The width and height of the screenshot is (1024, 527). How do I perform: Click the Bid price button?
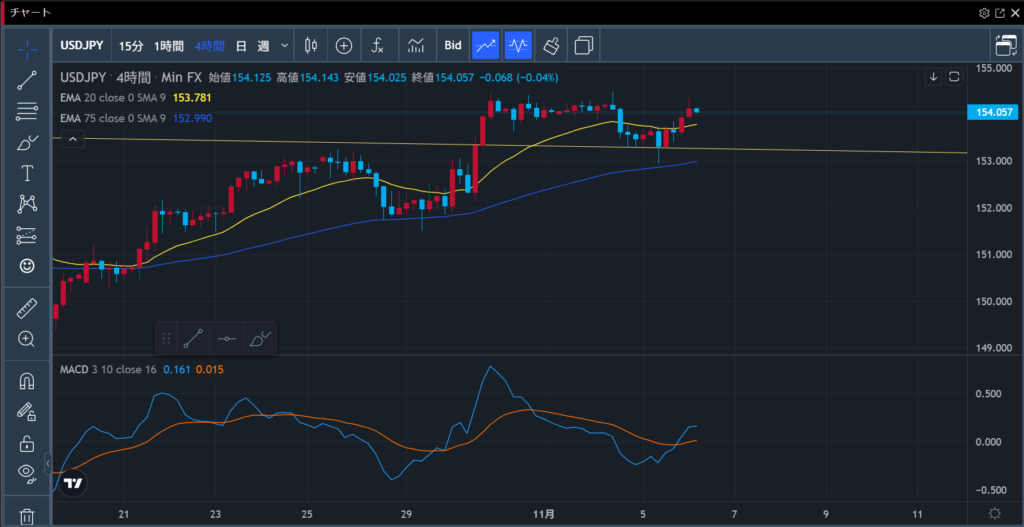(453, 45)
